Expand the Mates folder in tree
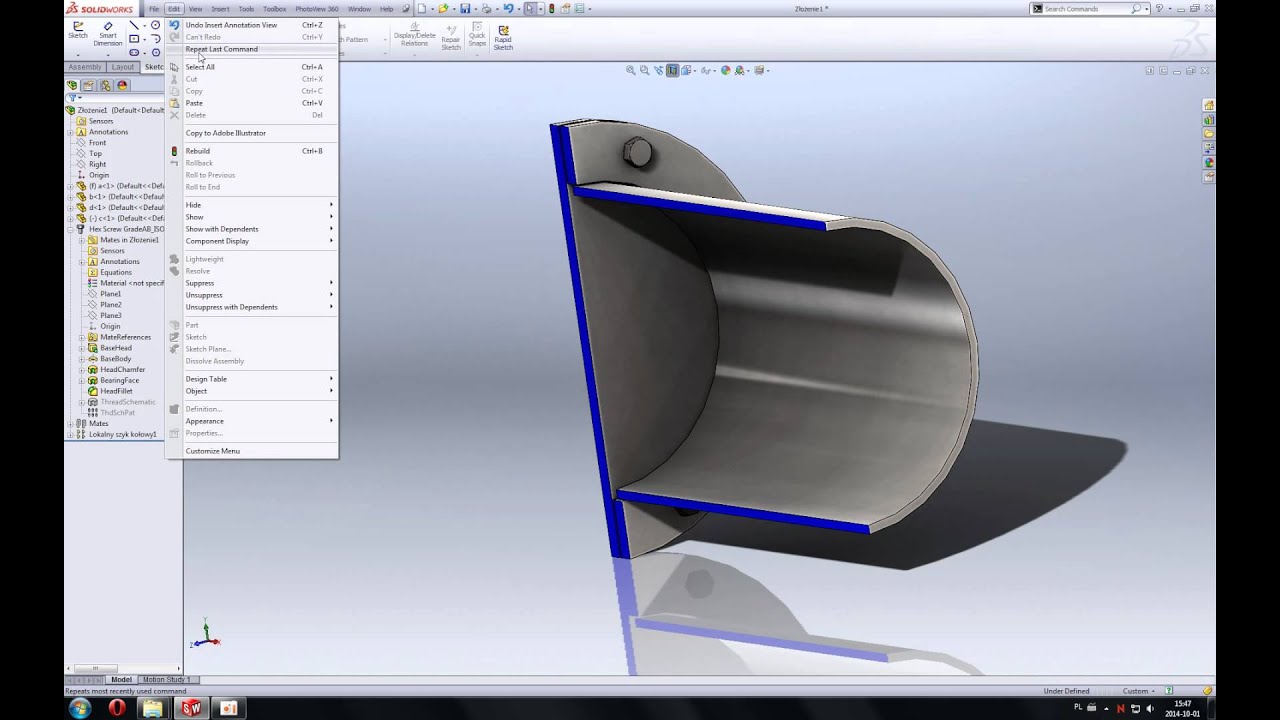 (x=70, y=423)
